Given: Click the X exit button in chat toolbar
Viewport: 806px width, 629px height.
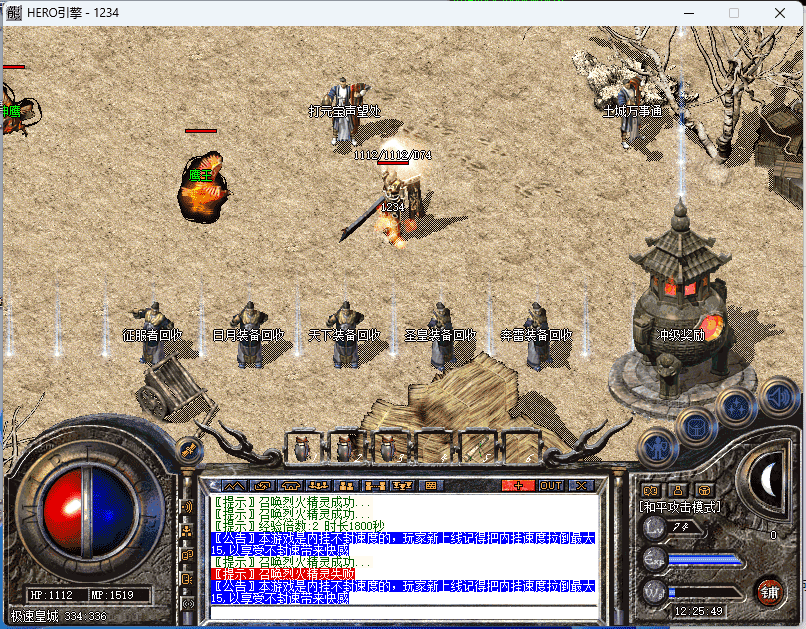Looking at the screenshot, I should pyautogui.click(x=581, y=486).
